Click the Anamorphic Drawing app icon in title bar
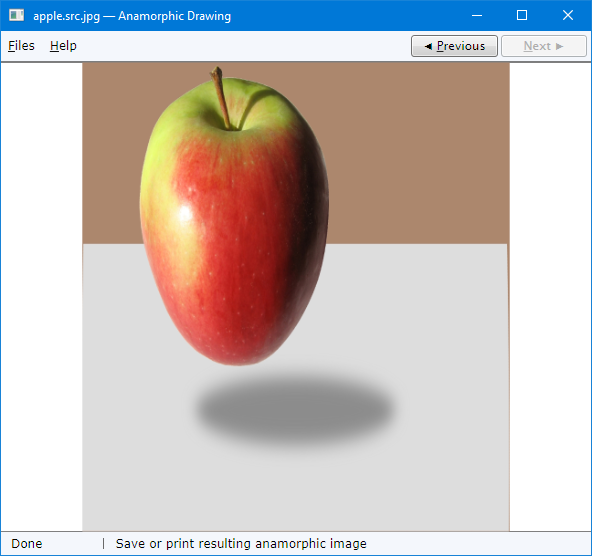592x556 pixels. (17, 15)
